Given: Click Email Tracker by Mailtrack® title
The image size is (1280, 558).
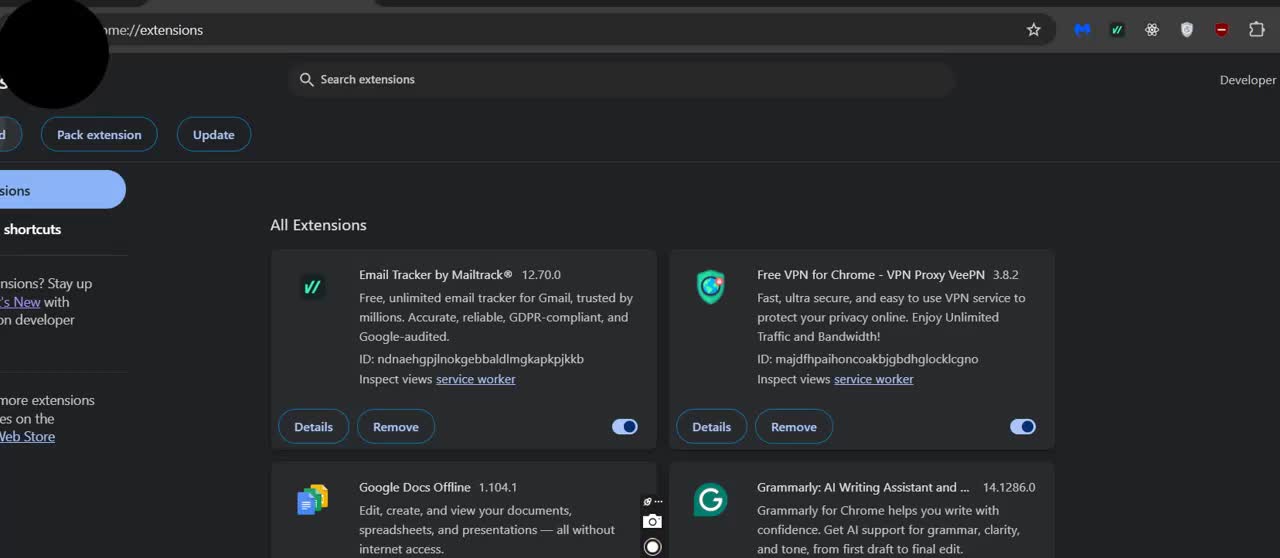Looking at the screenshot, I should 436,275.
